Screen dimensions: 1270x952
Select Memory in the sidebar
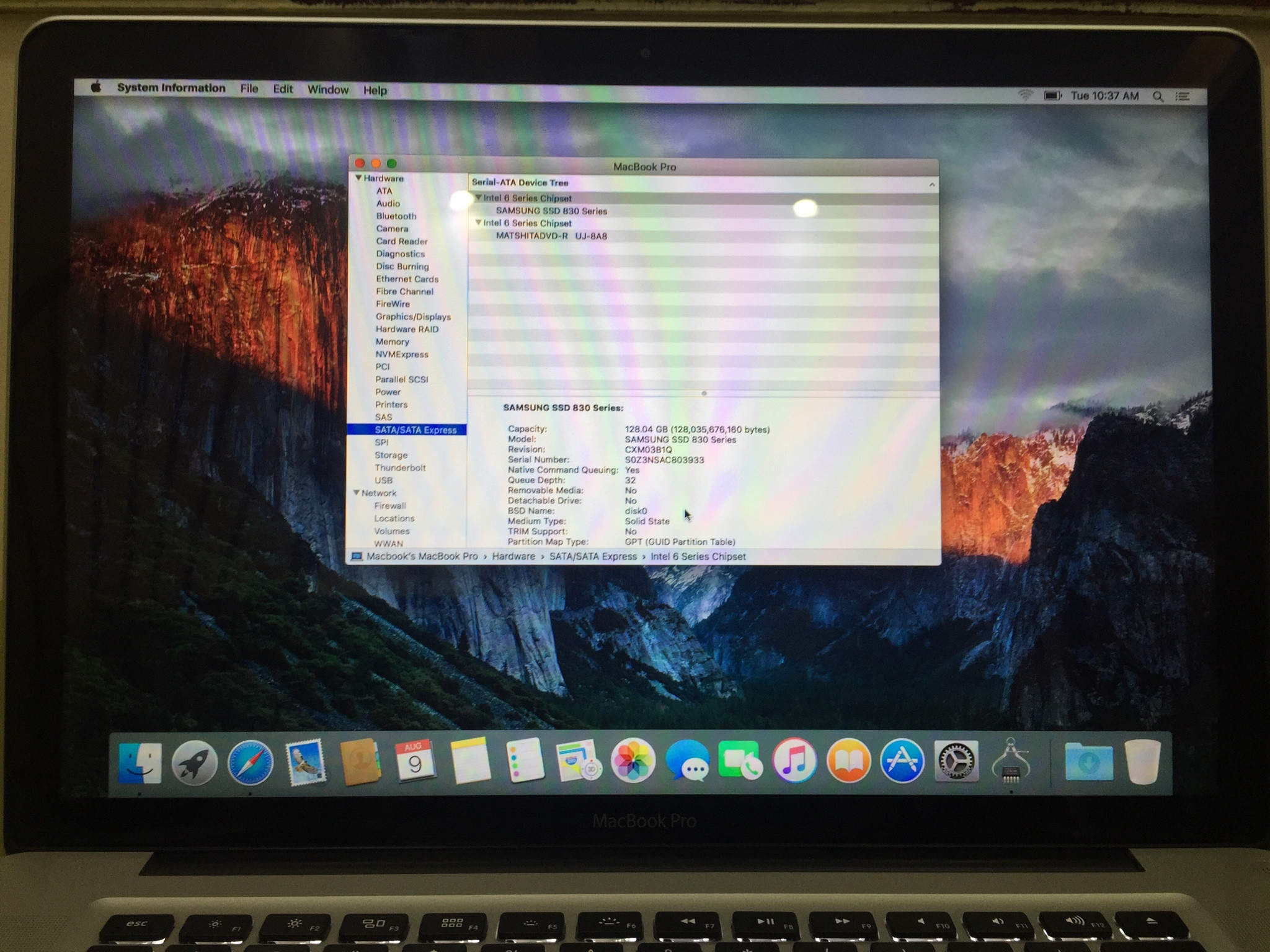pyautogui.click(x=392, y=342)
